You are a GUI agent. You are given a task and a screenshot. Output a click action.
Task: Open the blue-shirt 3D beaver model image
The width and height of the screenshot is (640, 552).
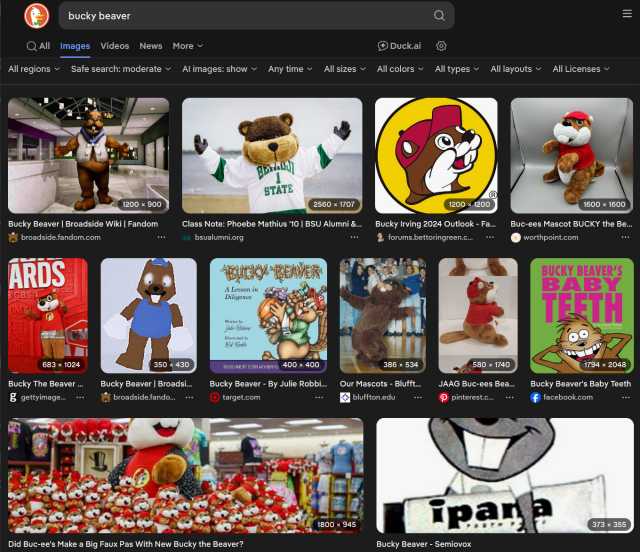point(149,316)
